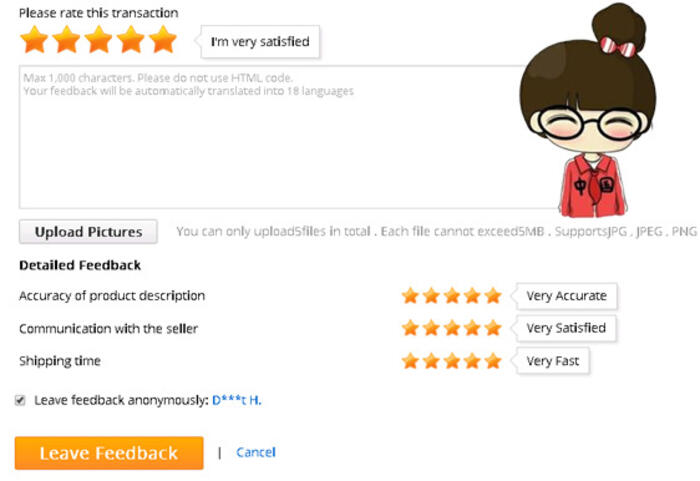The width and height of the screenshot is (700, 481).
Task: Click the I'm very satisfied tooltip label
Action: (260, 42)
